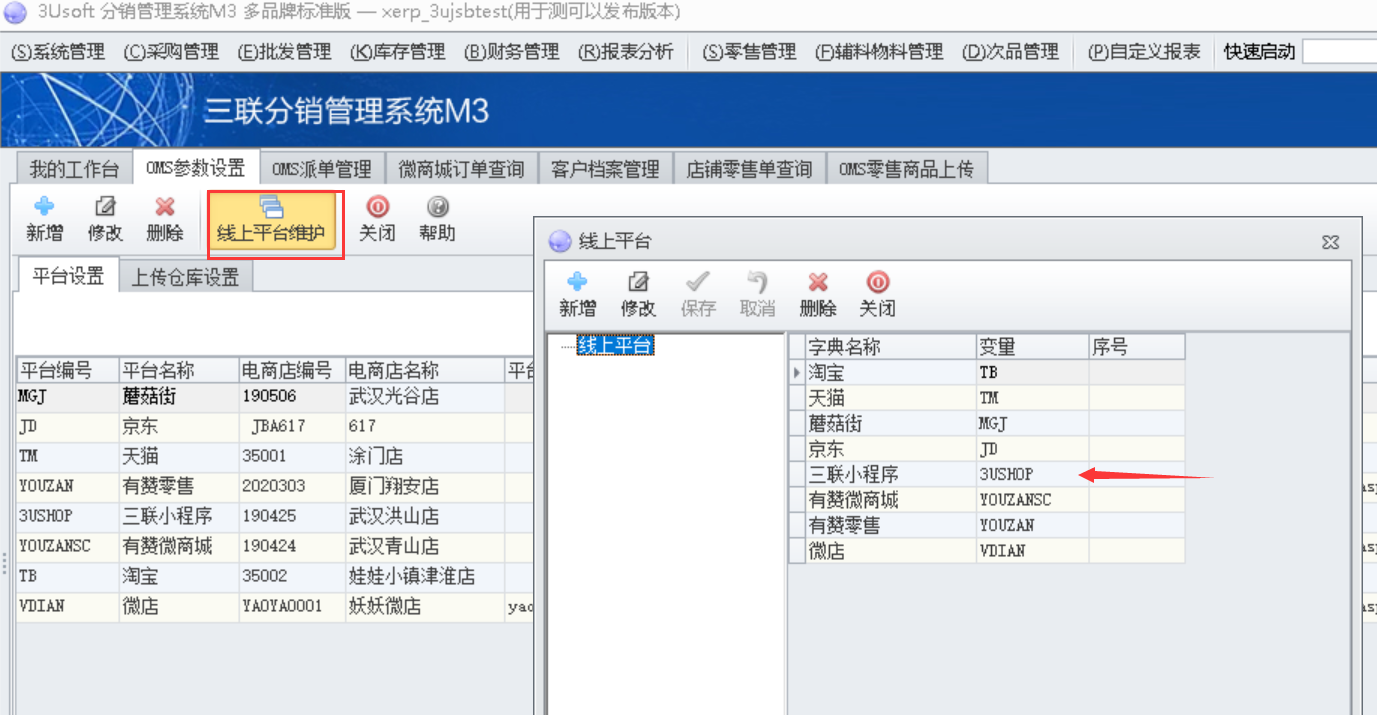Select the 京东 row in dictionary table

(987, 449)
